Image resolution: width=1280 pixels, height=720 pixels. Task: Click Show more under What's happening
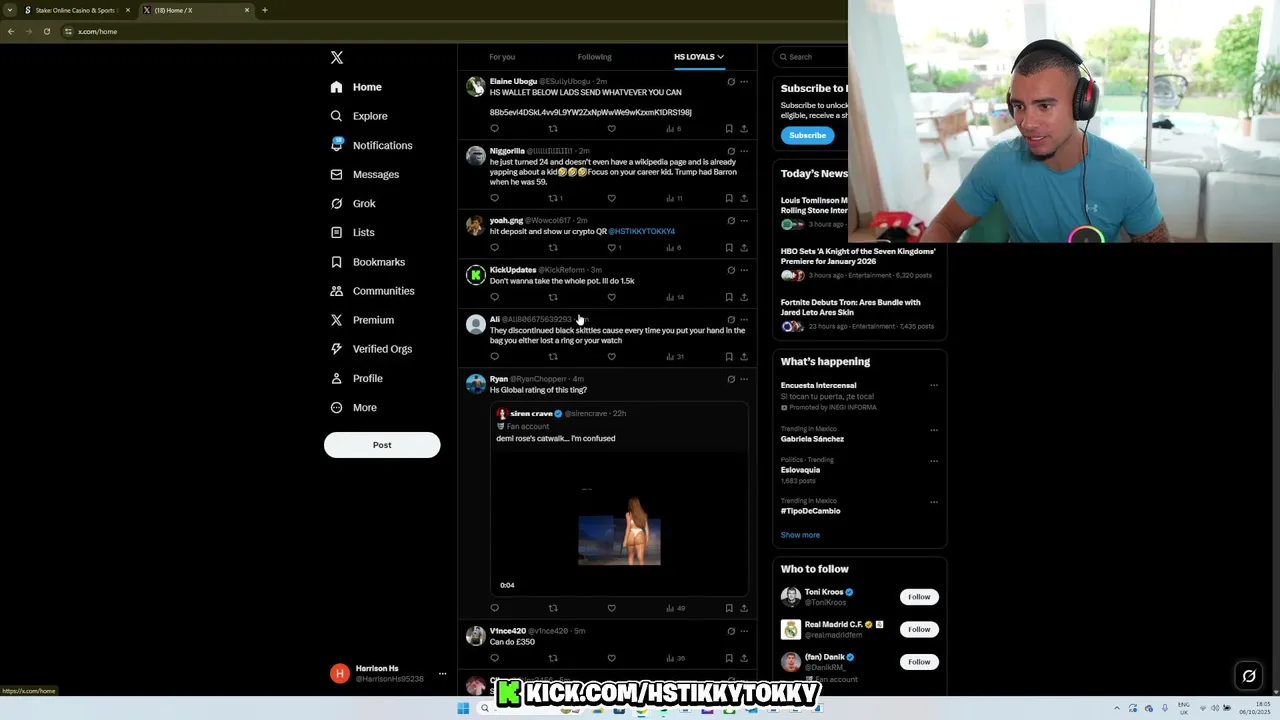click(x=800, y=535)
